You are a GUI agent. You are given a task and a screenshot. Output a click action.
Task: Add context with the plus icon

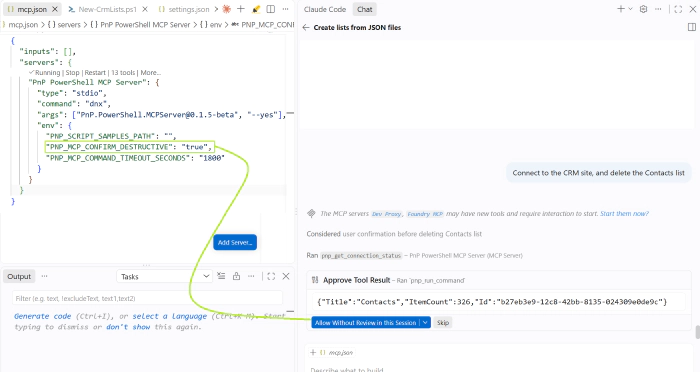click(x=313, y=352)
